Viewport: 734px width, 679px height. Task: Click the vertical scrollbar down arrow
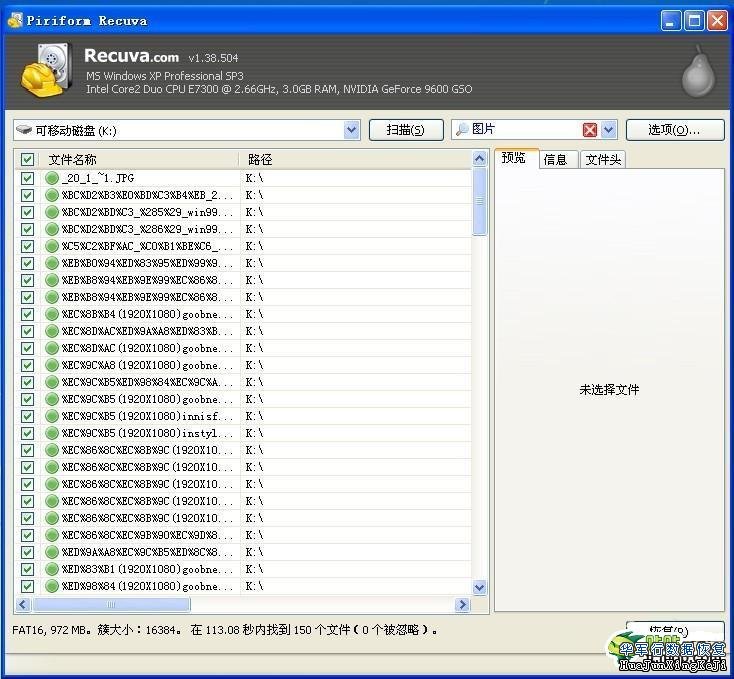(479, 587)
